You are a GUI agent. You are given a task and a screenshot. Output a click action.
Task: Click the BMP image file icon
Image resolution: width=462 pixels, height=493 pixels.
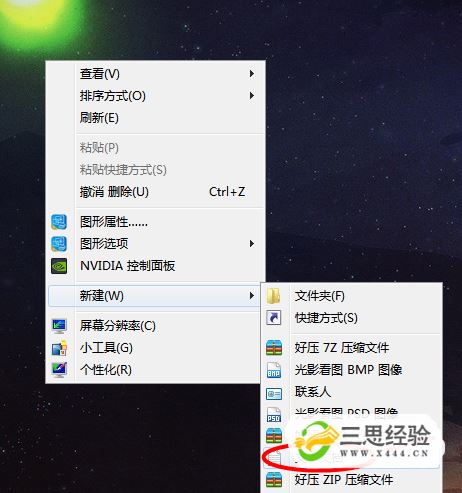pos(274,370)
